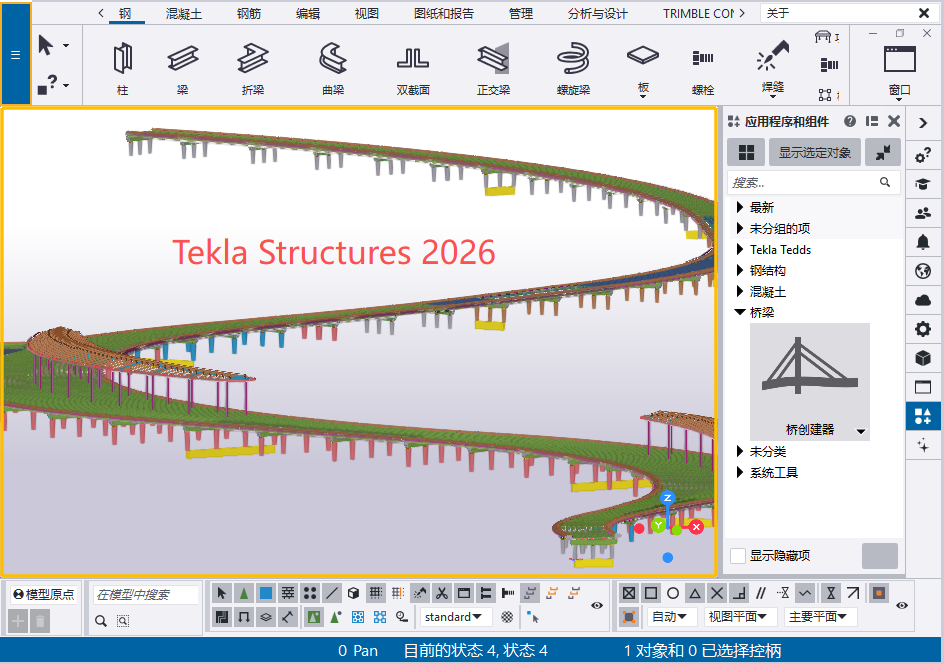The image size is (944, 664).
Task: Open the standard selection filter dropdown
Action: tap(456, 617)
